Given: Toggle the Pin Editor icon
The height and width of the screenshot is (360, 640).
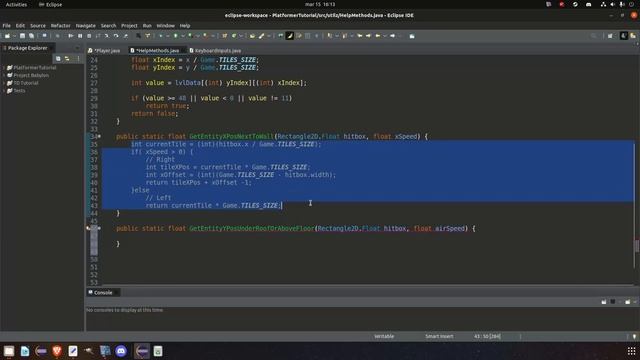Looking at the screenshot, I should click(x=412, y=36).
